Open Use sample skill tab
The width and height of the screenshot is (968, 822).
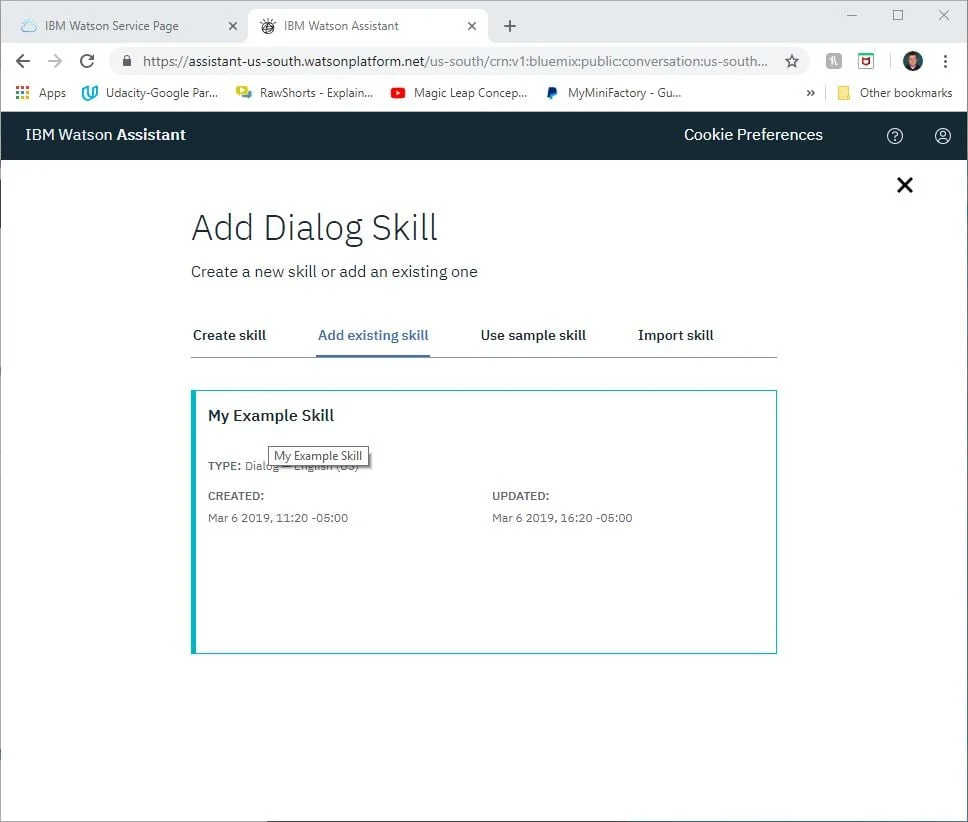(533, 335)
